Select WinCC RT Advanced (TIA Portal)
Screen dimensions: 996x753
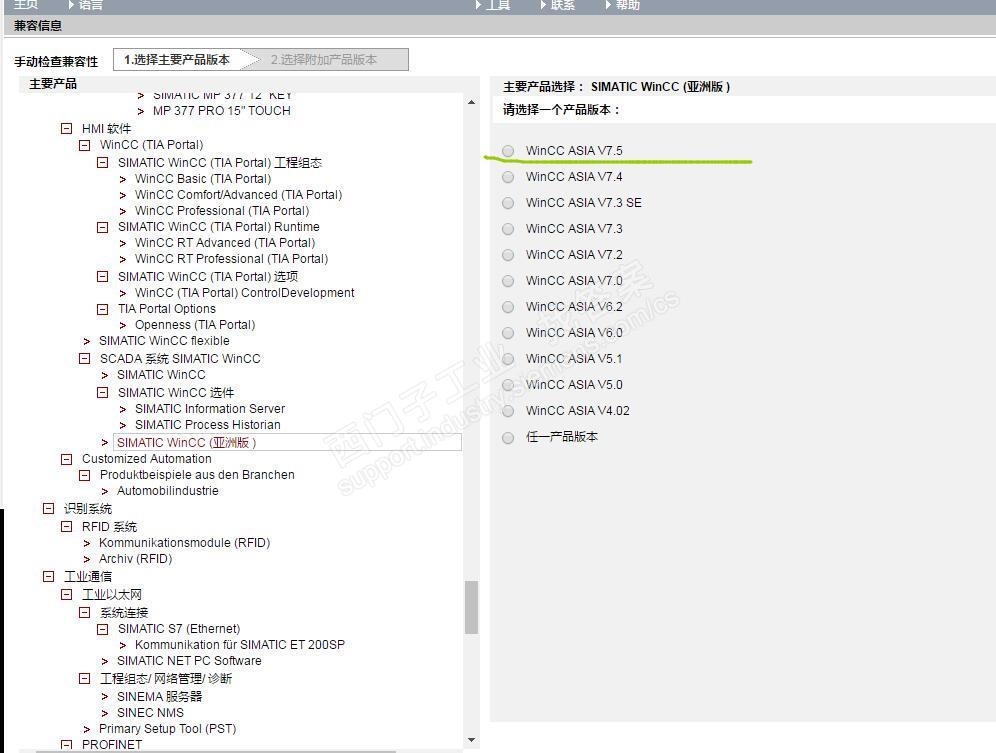coord(225,243)
